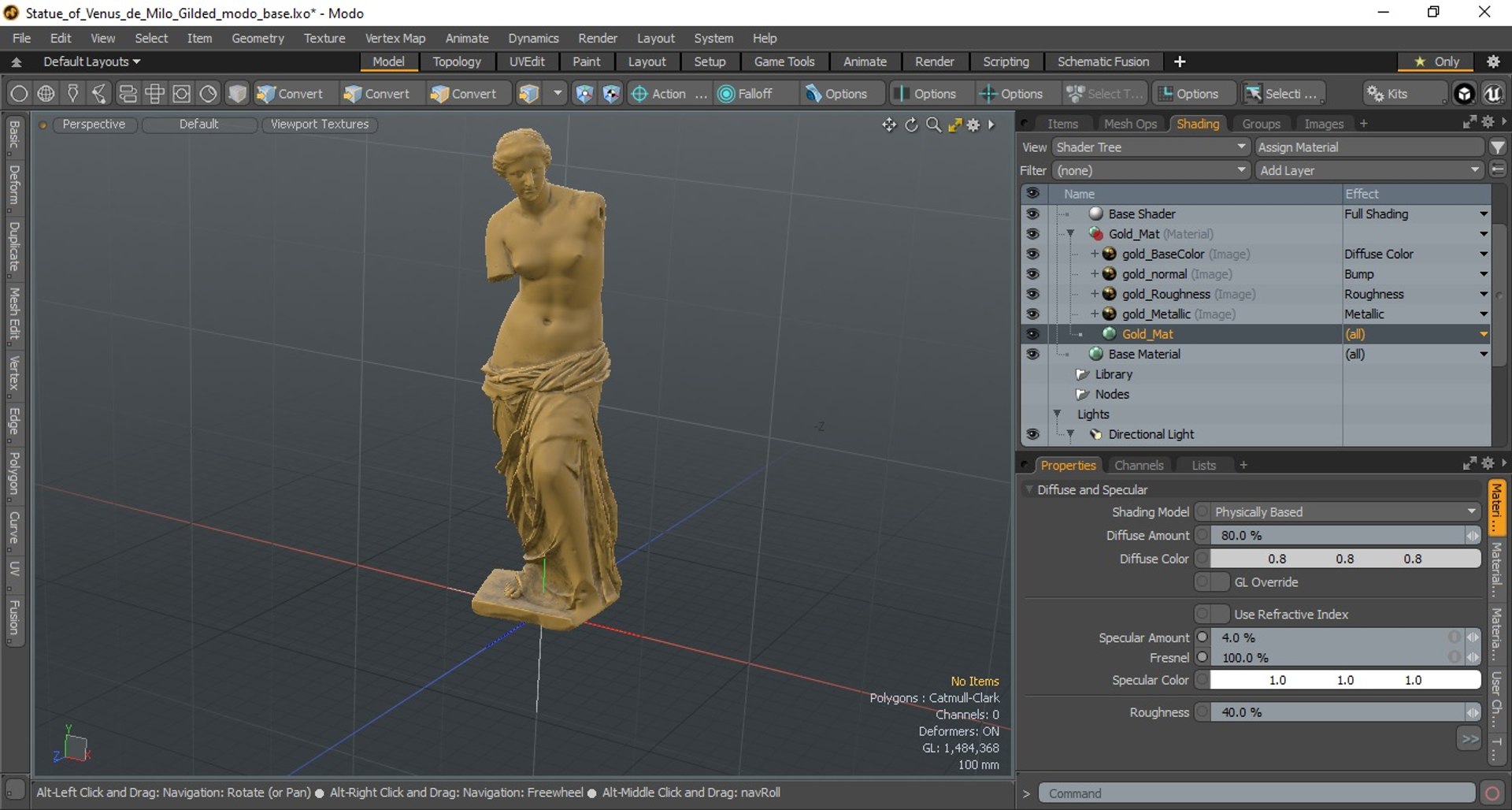The height and width of the screenshot is (810, 1512).
Task: Click the Assign Material button
Action: (1369, 147)
